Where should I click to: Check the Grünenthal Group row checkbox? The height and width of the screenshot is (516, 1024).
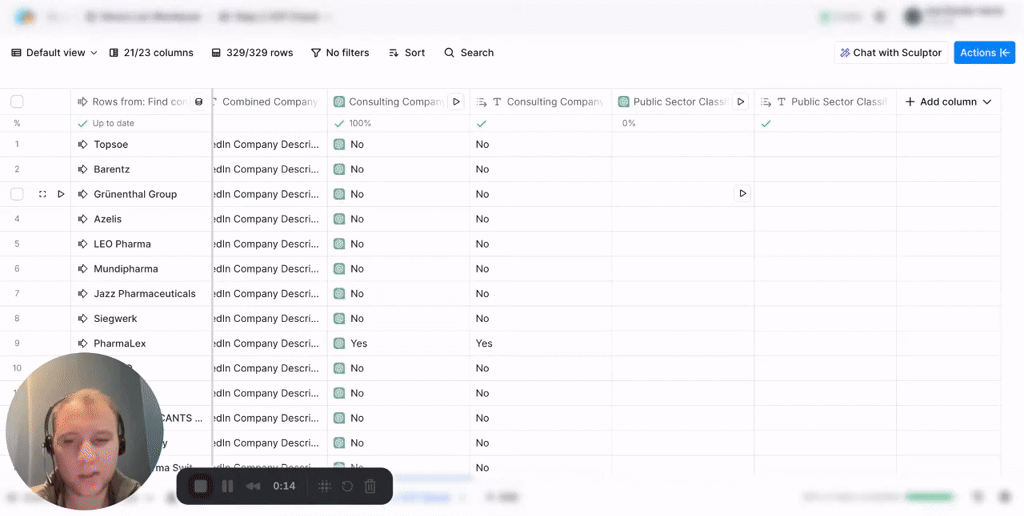pyautogui.click(x=17, y=194)
